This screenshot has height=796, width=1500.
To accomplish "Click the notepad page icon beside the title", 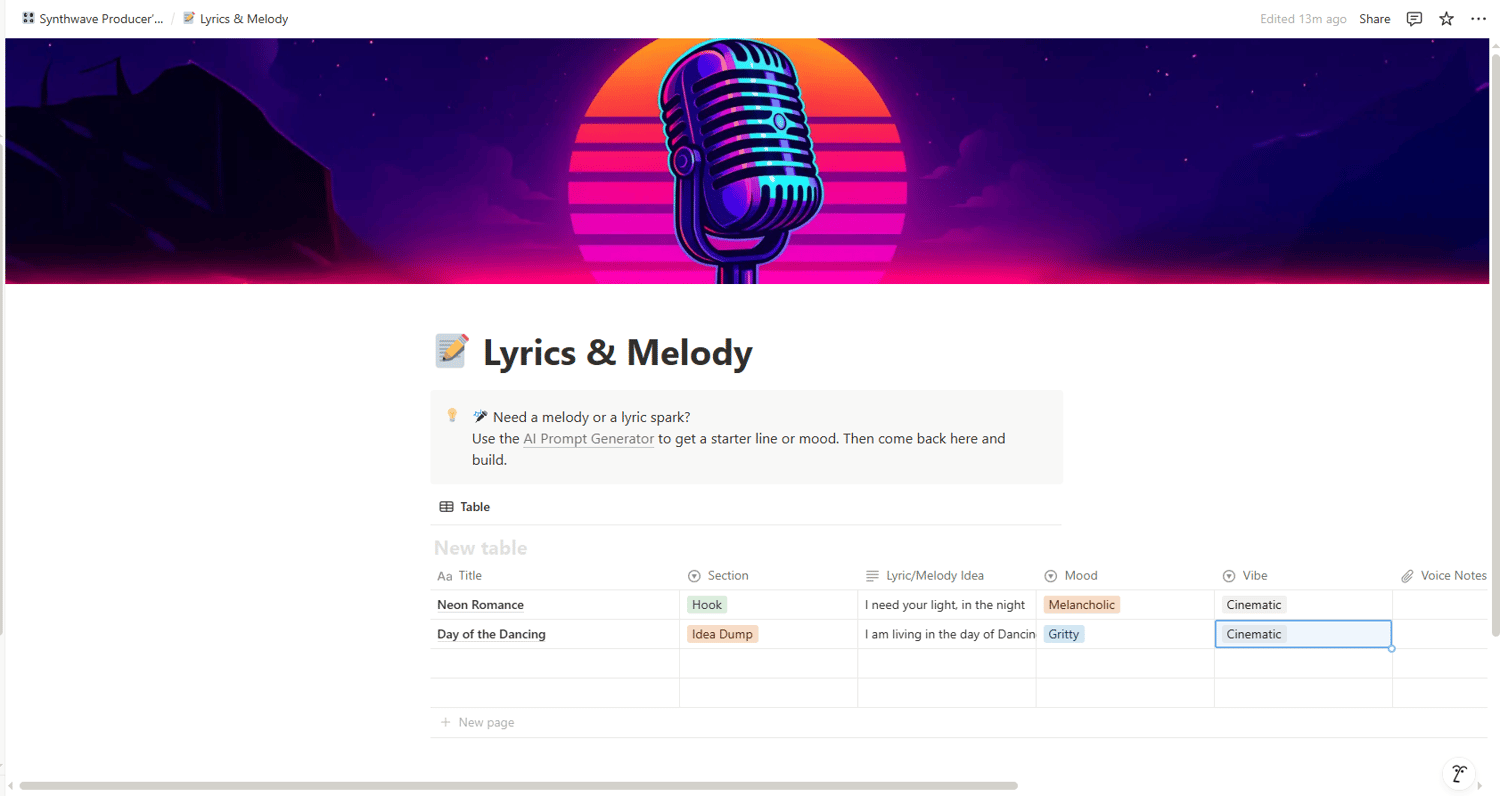I will click(x=452, y=351).
